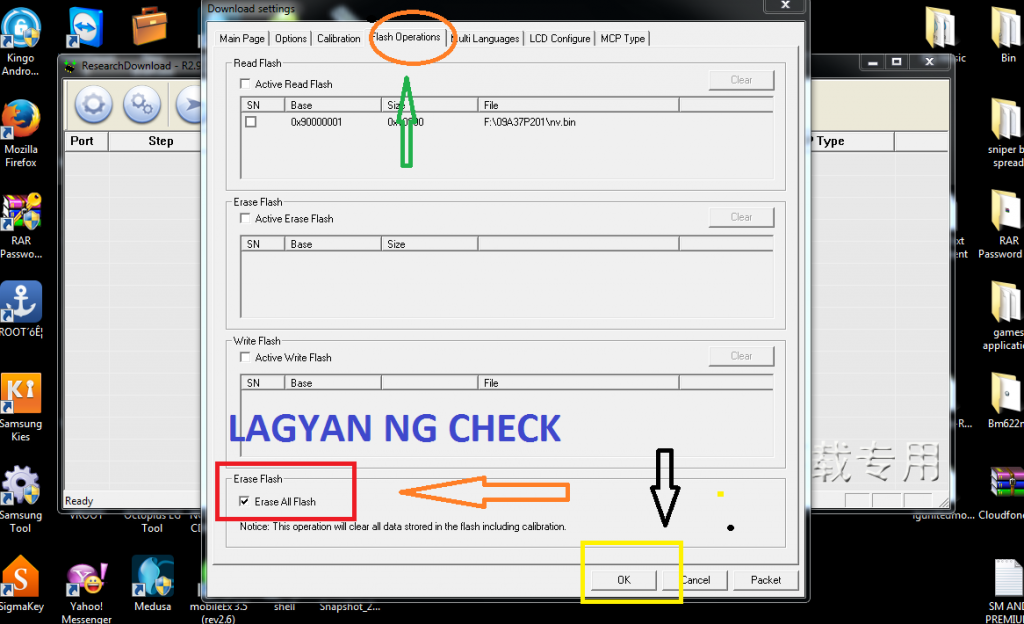Open the SigmaKey desktop icon

pyautogui.click(x=21, y=577)
